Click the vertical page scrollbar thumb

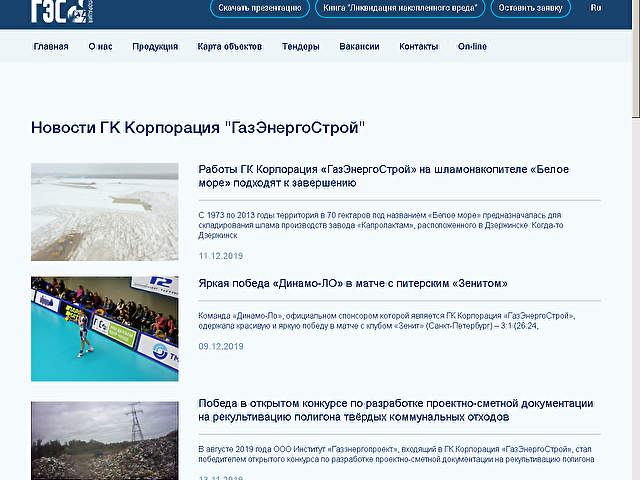(x=636, y=59)
